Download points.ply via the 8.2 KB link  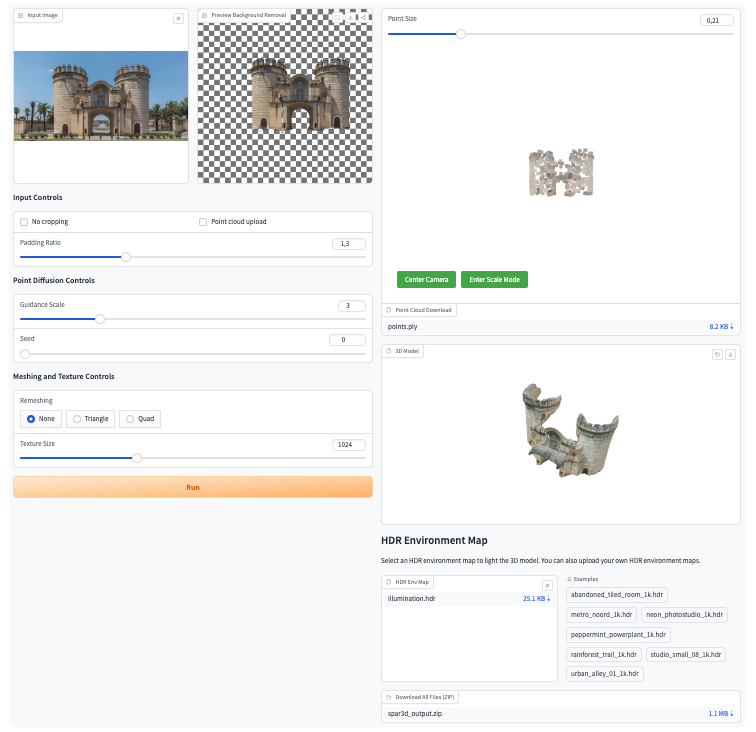point(721,327)
